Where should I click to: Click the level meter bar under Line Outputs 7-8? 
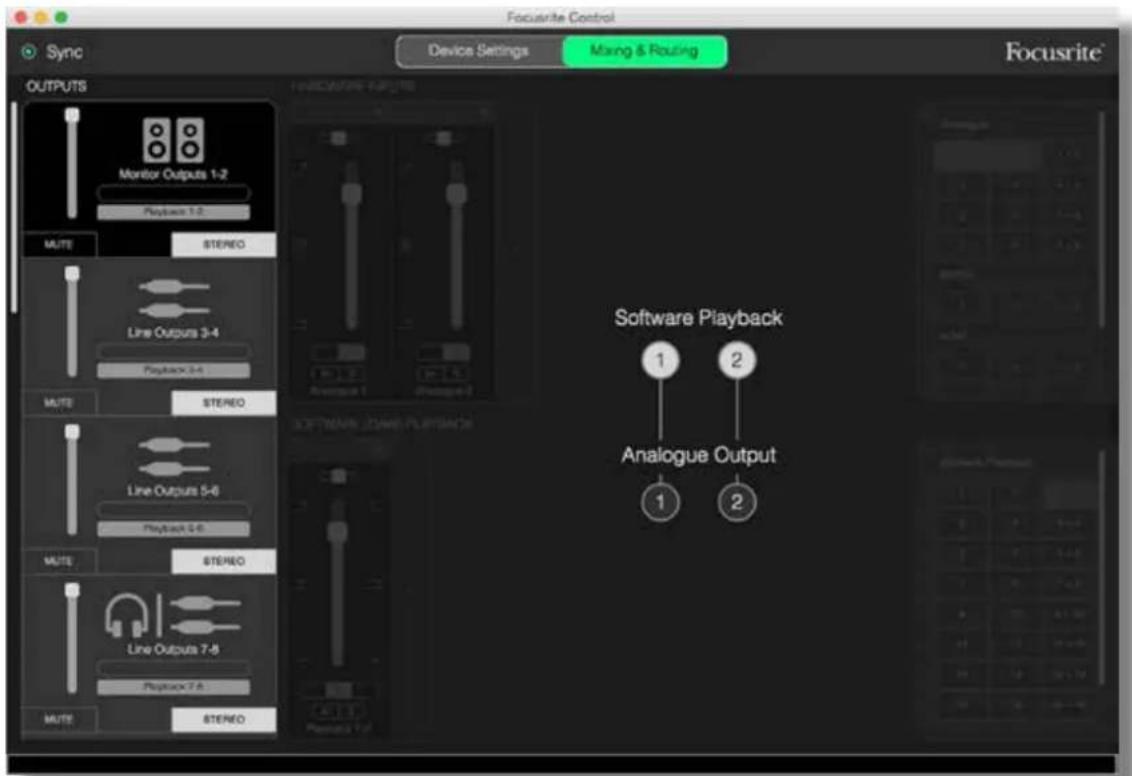[x=173, y=668]
